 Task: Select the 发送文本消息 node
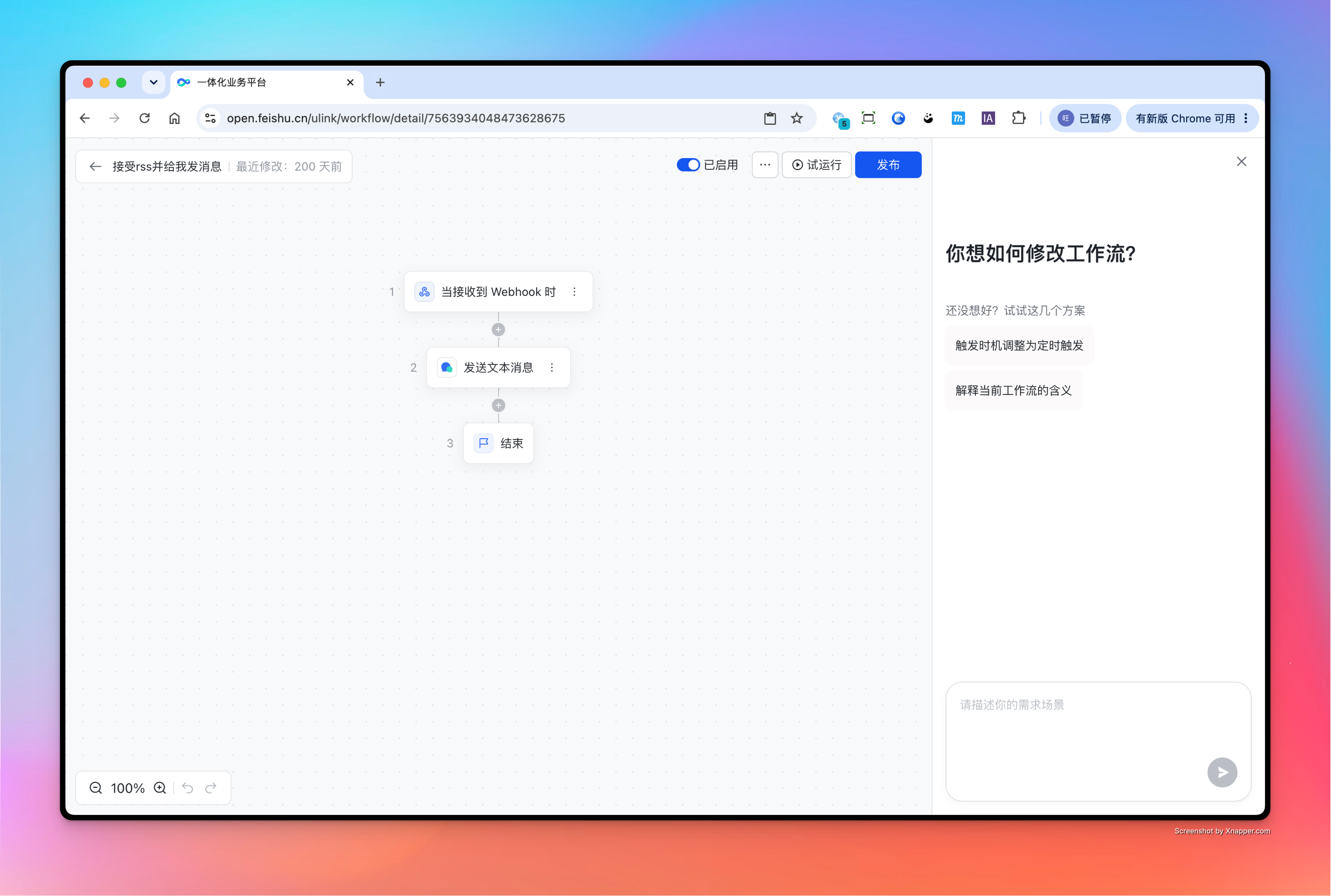coord(498,367)
